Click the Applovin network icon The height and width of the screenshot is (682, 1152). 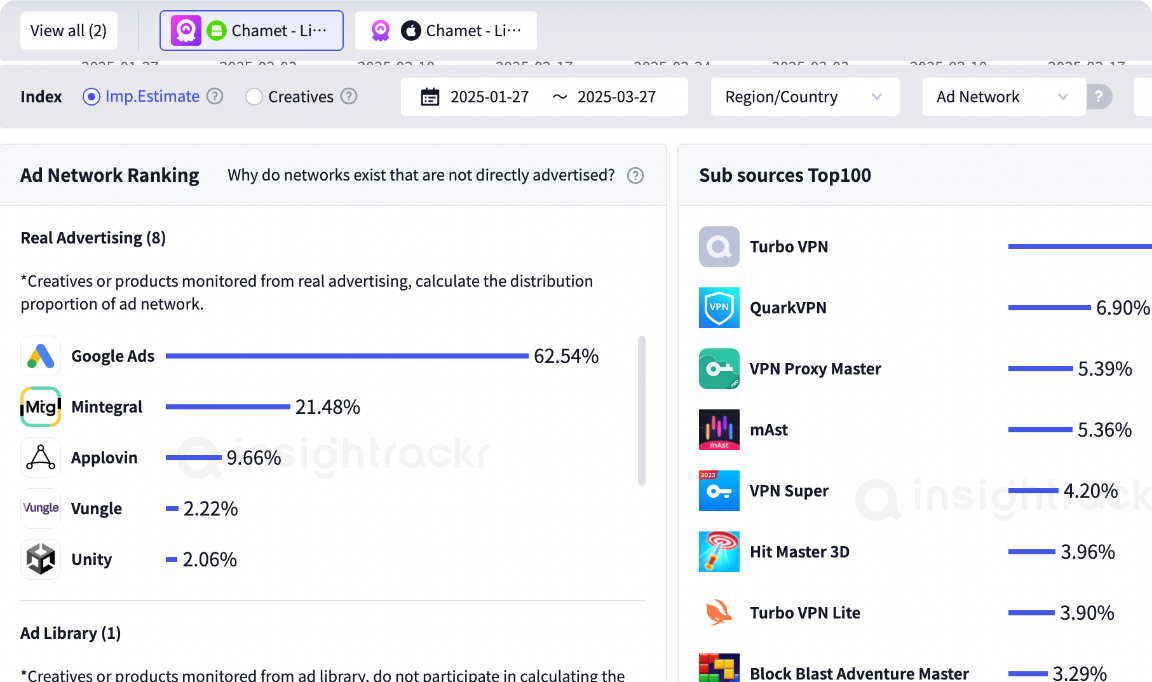coord(40,458)
